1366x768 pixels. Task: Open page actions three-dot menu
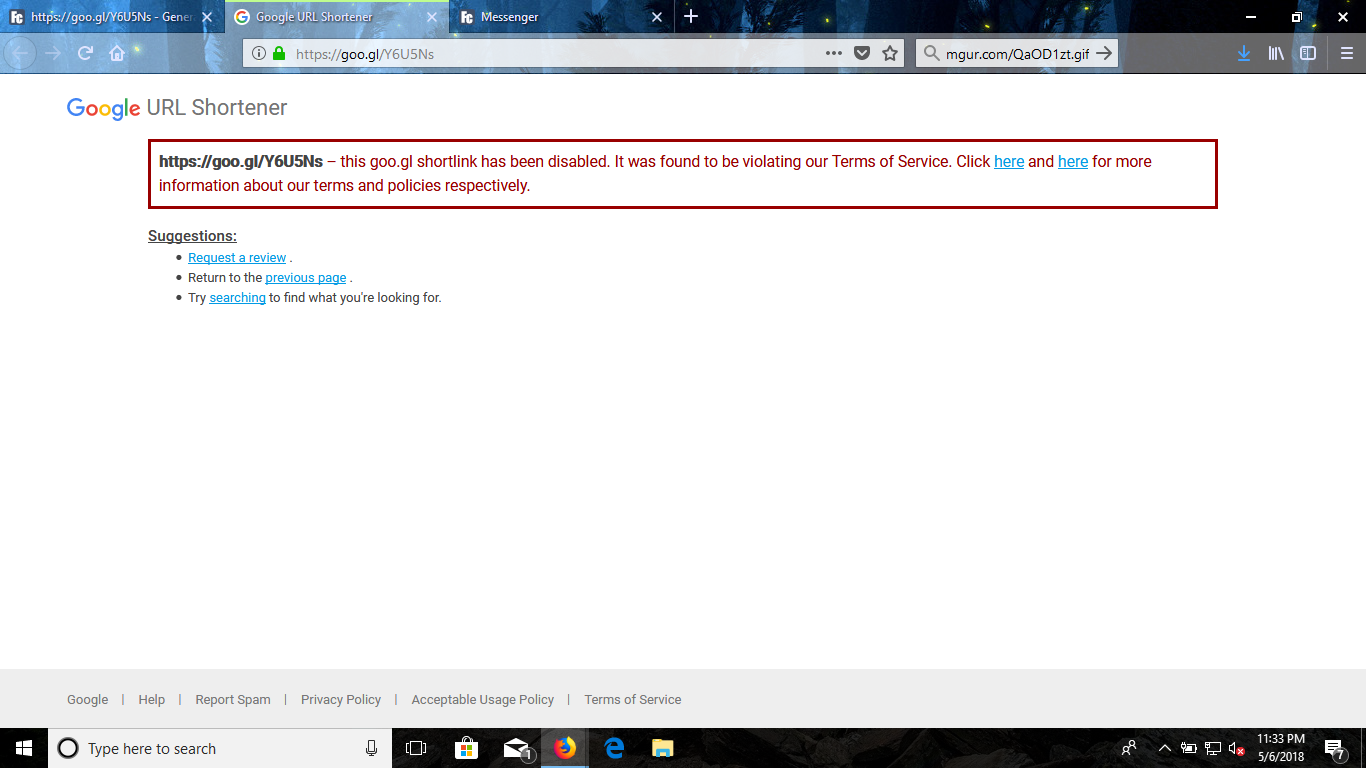point(833,54)
